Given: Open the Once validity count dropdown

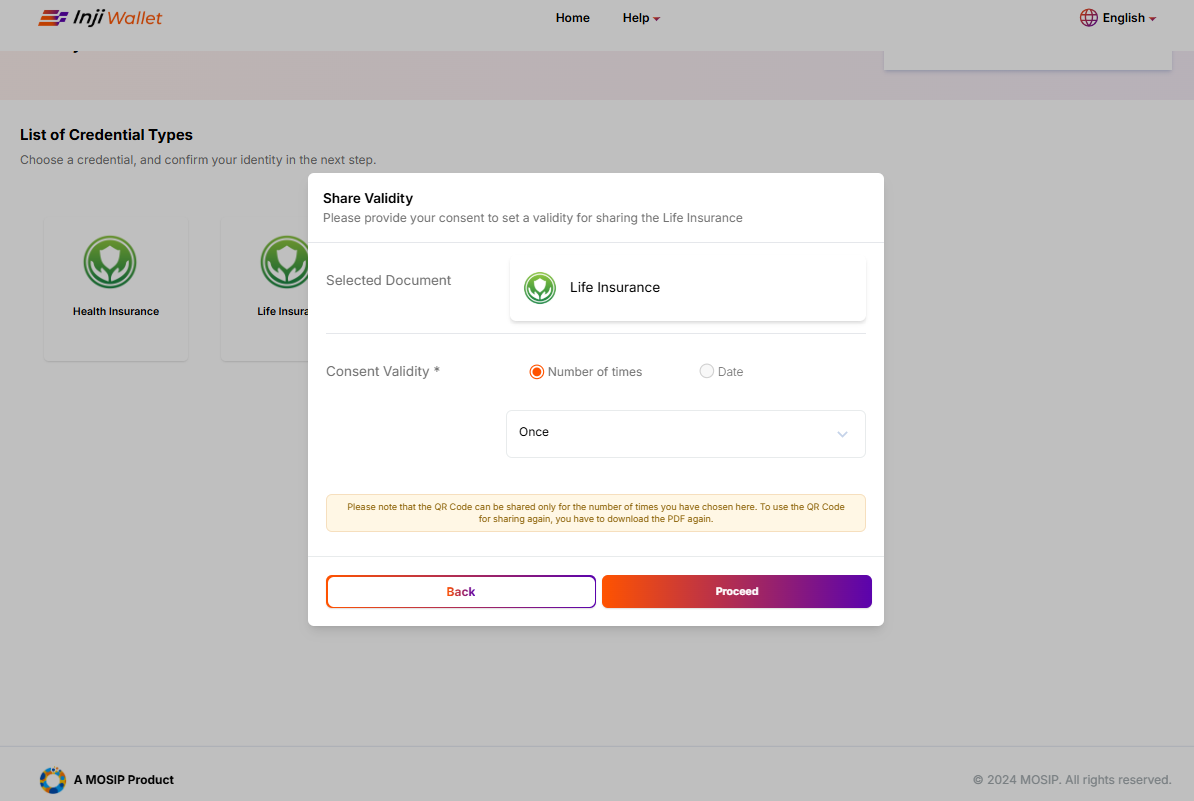Looking at the screenshot, I should pyautogui.click(x=685, y=434).
